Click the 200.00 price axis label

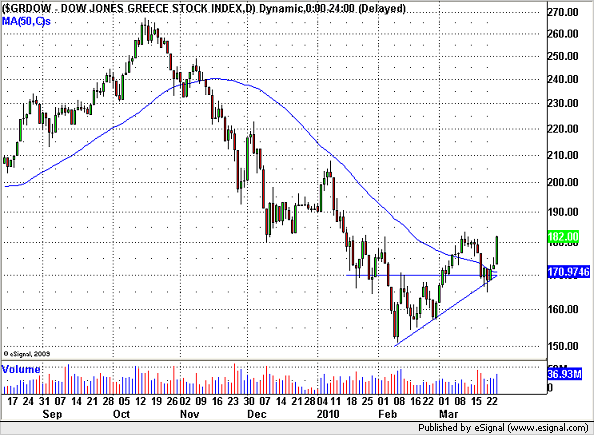point(563,182)
